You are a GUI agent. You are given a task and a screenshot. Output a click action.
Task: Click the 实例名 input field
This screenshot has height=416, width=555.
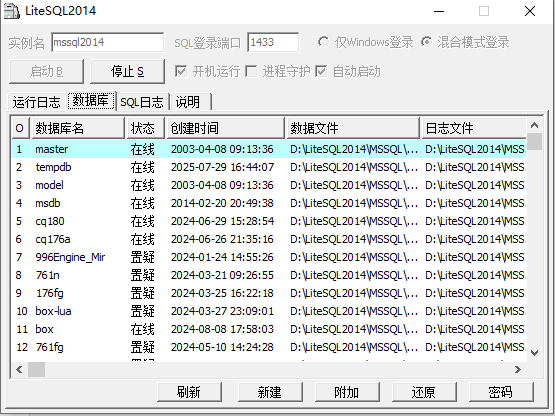[x=108, y=42]
